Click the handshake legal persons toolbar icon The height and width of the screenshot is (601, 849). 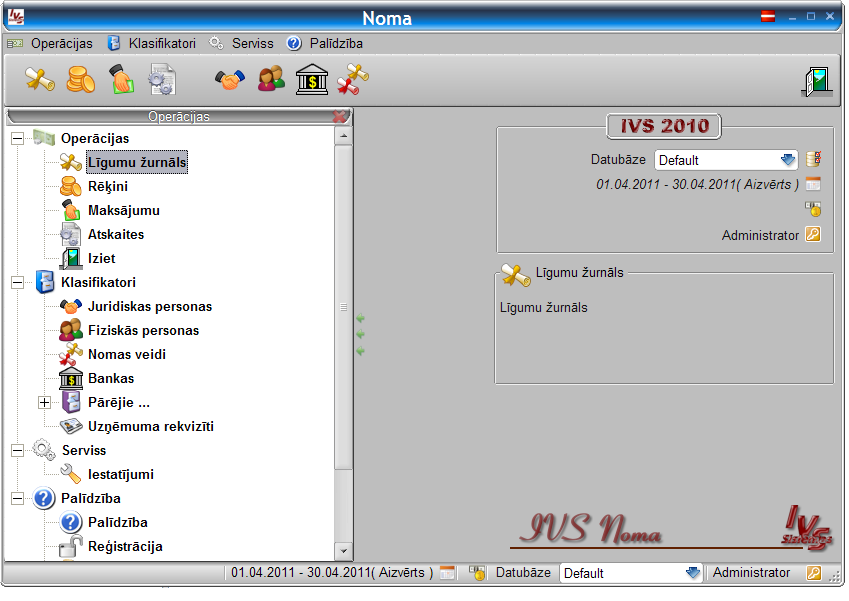click(x=230, y=80)
